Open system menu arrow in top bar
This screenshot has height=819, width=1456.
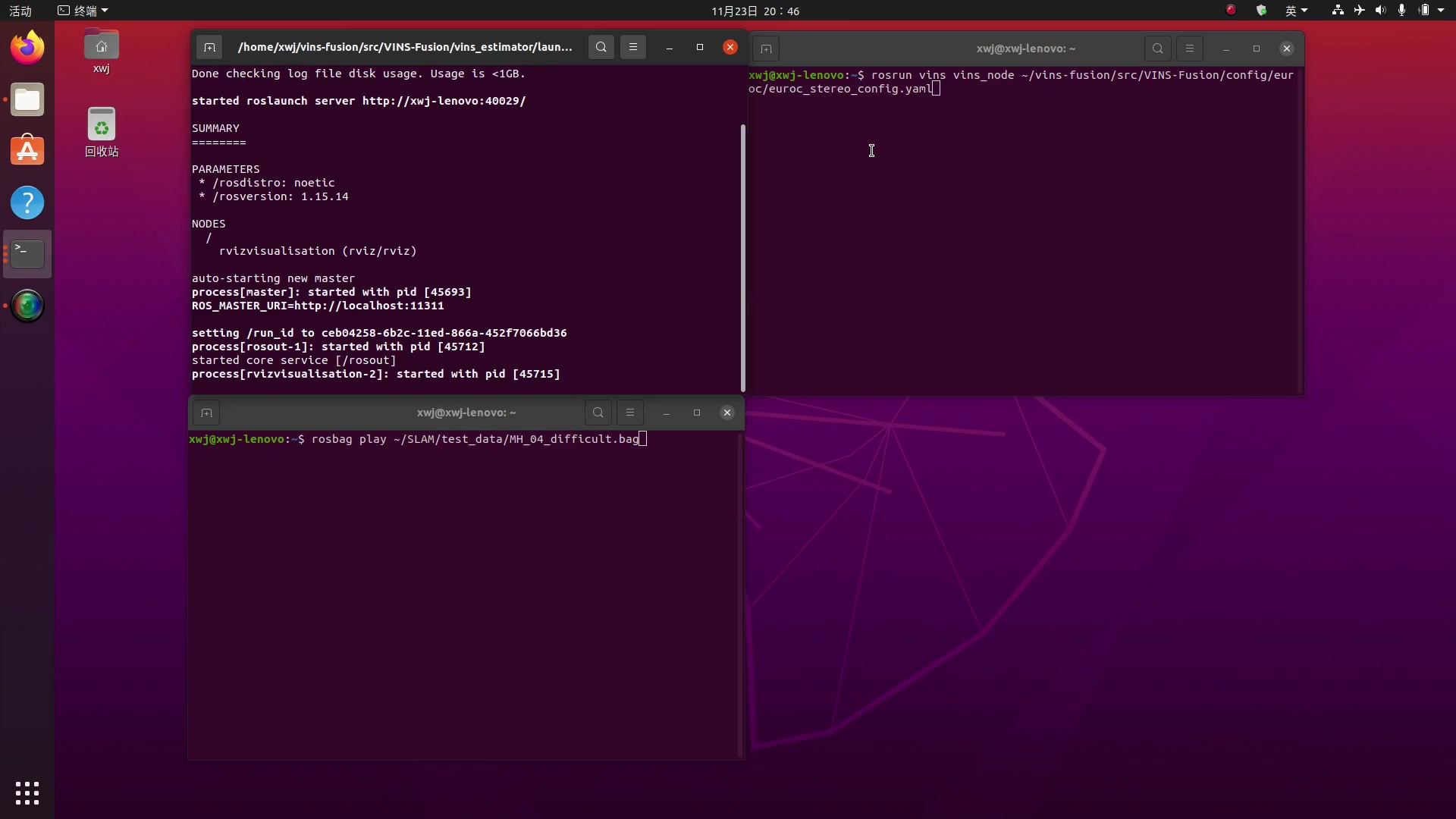point(1441,11)
